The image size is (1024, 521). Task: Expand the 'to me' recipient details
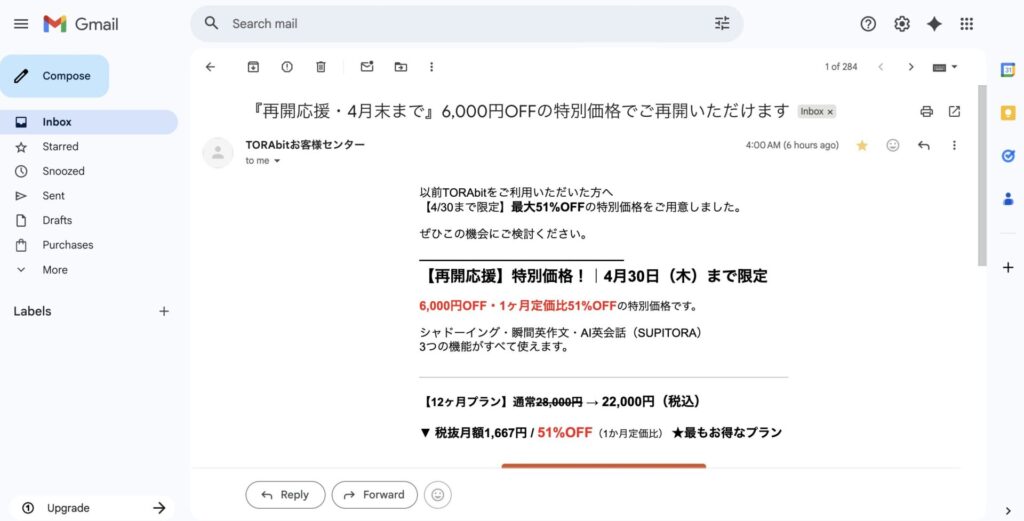coord(277,161)
